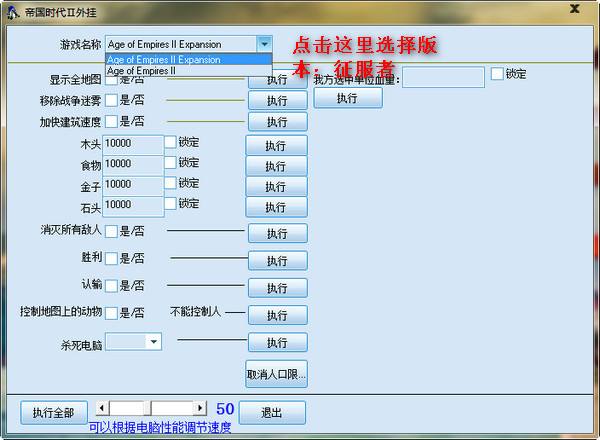600x440 pixels.
Task: Click the speed slider thumb
Action: (x=147, y=408)
